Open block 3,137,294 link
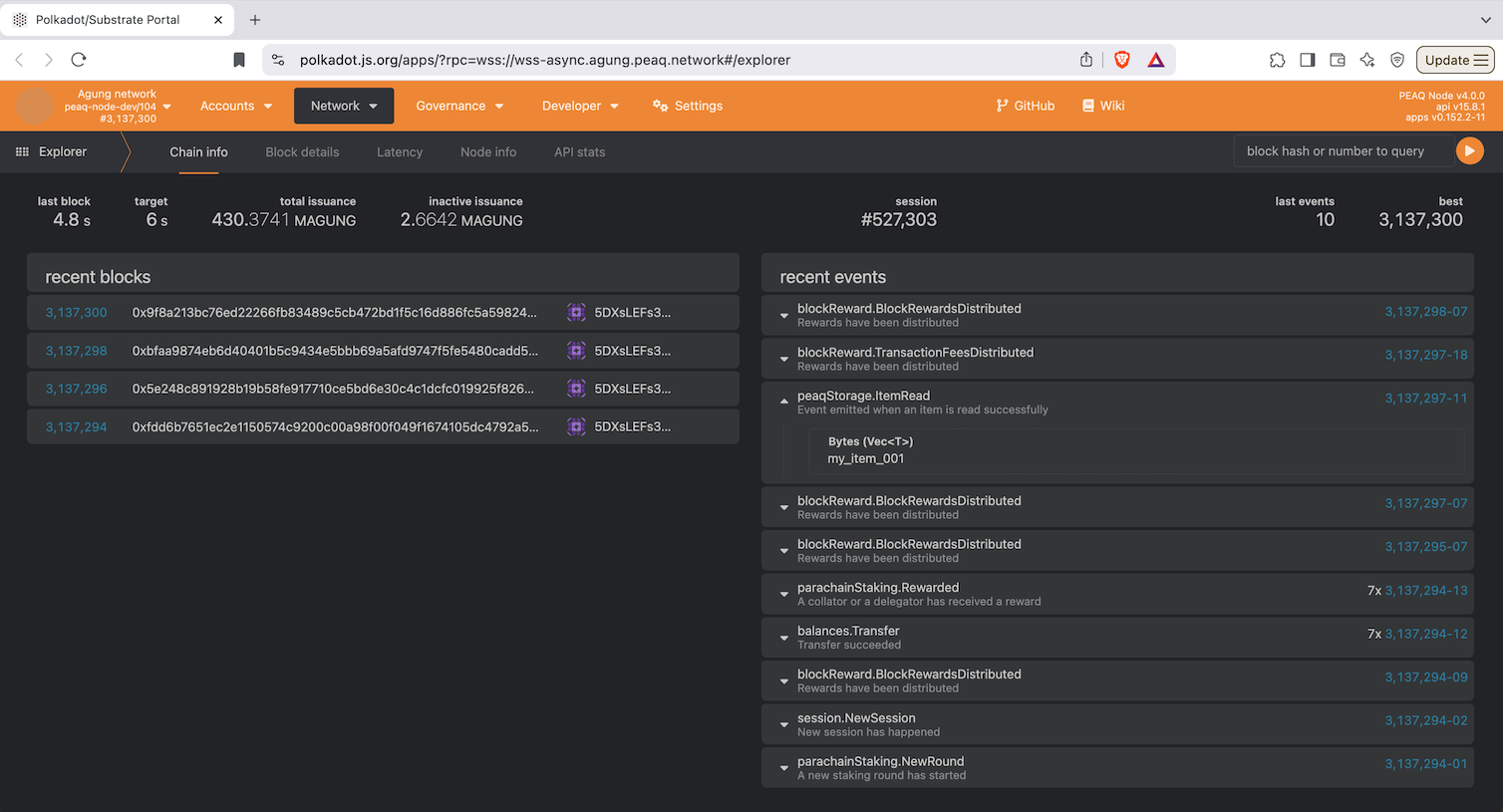Screen dimensions: 1503x812 tap(76, 426)
